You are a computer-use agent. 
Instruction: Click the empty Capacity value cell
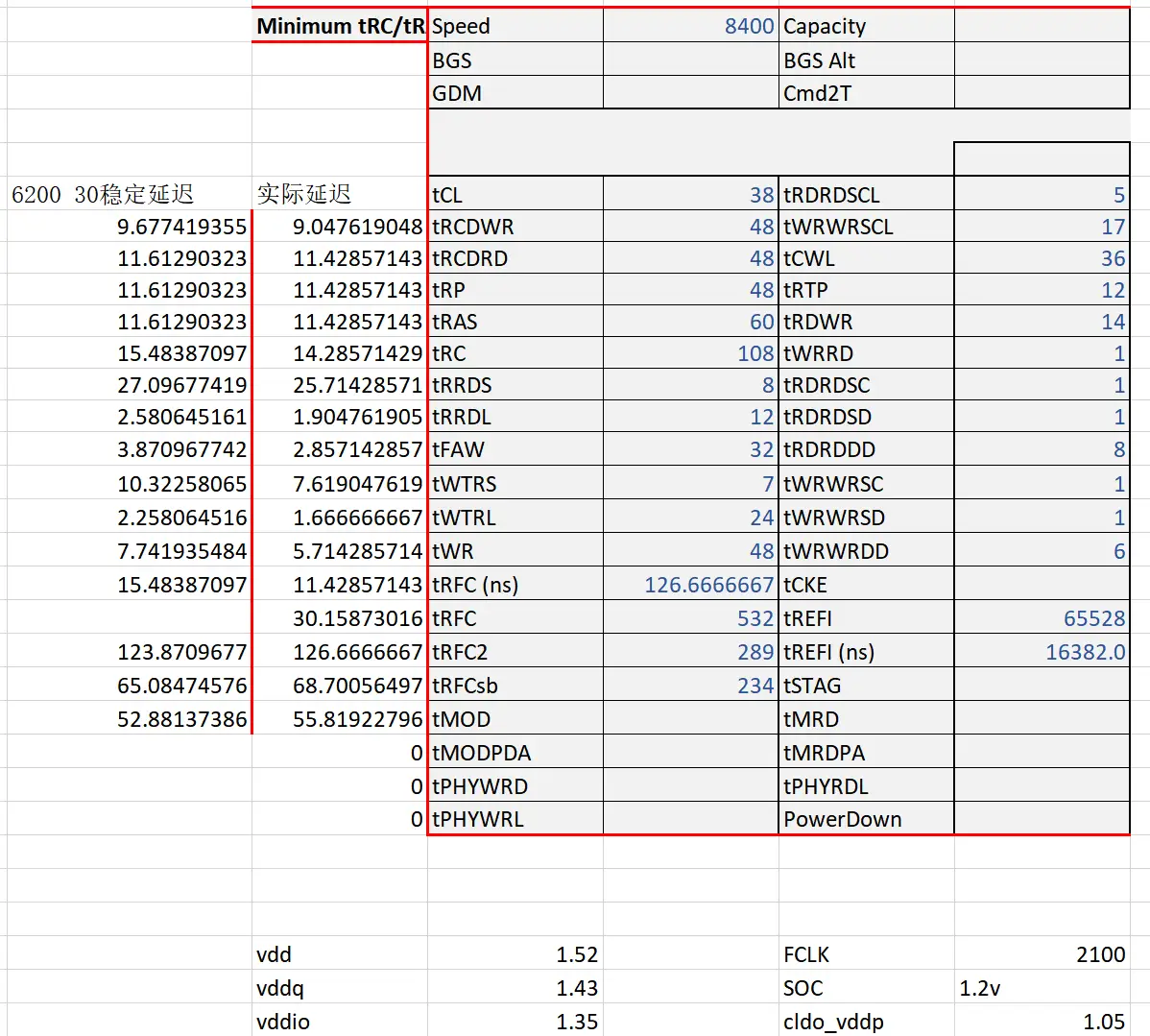coord(1042,26)
